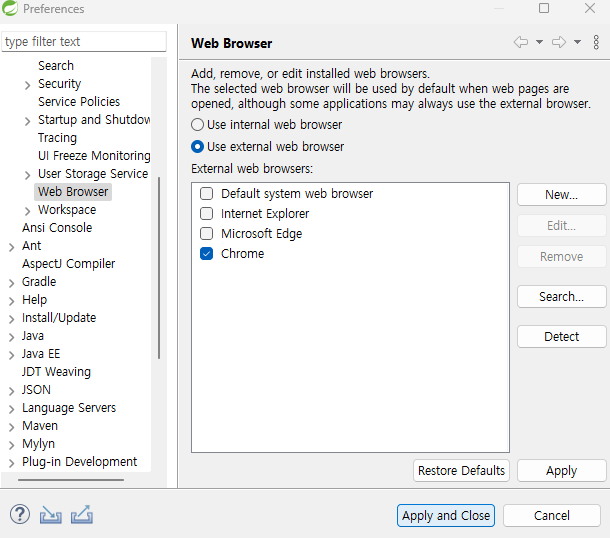
Task: Select AspectJ Compiler preference page
Action: coord(68,264)
